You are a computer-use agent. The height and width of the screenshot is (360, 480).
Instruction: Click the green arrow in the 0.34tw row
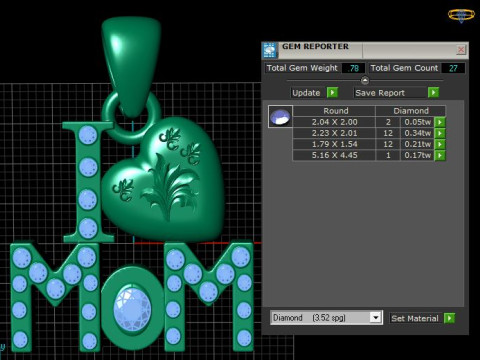[440, 133]
